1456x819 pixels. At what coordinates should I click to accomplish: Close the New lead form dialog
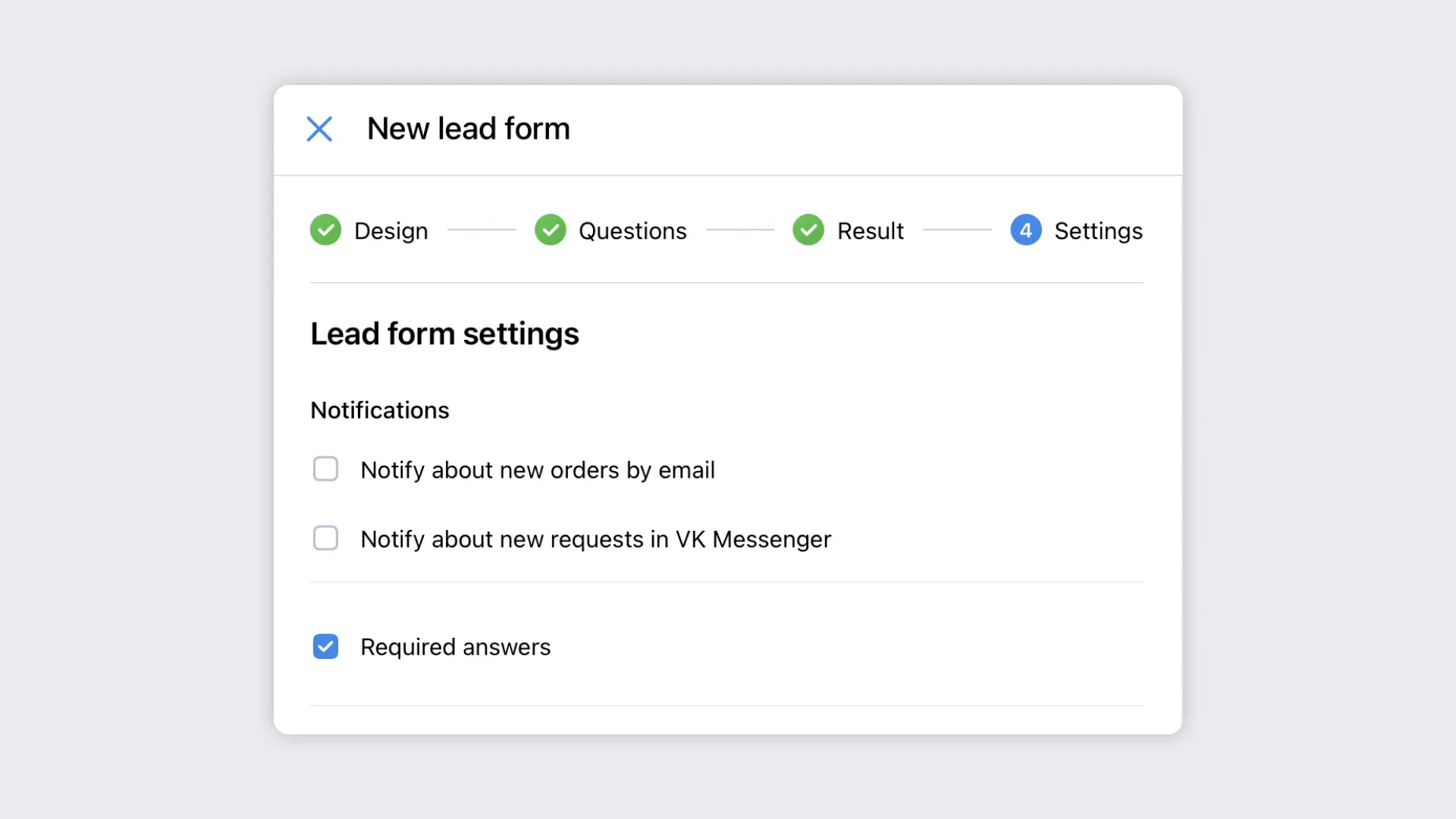319,129
